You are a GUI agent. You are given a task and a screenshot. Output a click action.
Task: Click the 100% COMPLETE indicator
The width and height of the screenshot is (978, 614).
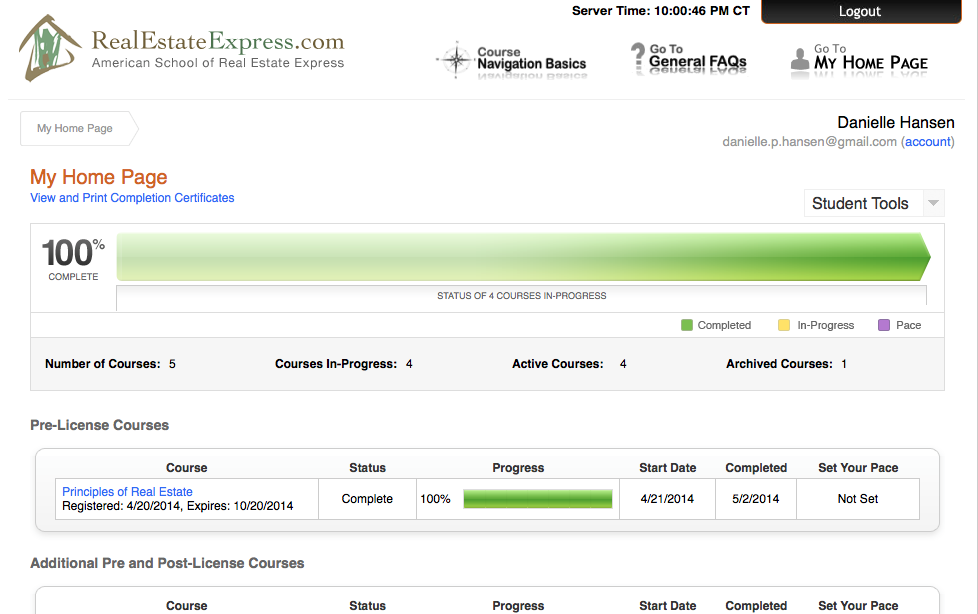[73, 259]
